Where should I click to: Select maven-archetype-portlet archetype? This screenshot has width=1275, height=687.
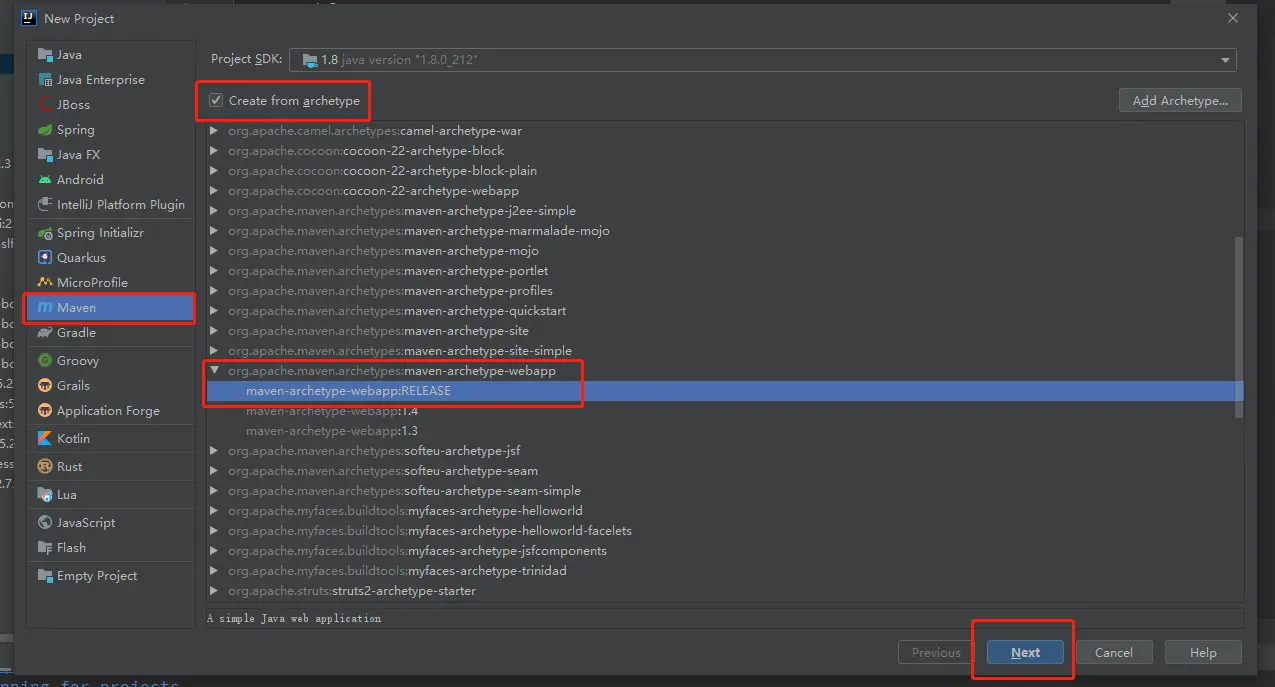click(721, 271)
